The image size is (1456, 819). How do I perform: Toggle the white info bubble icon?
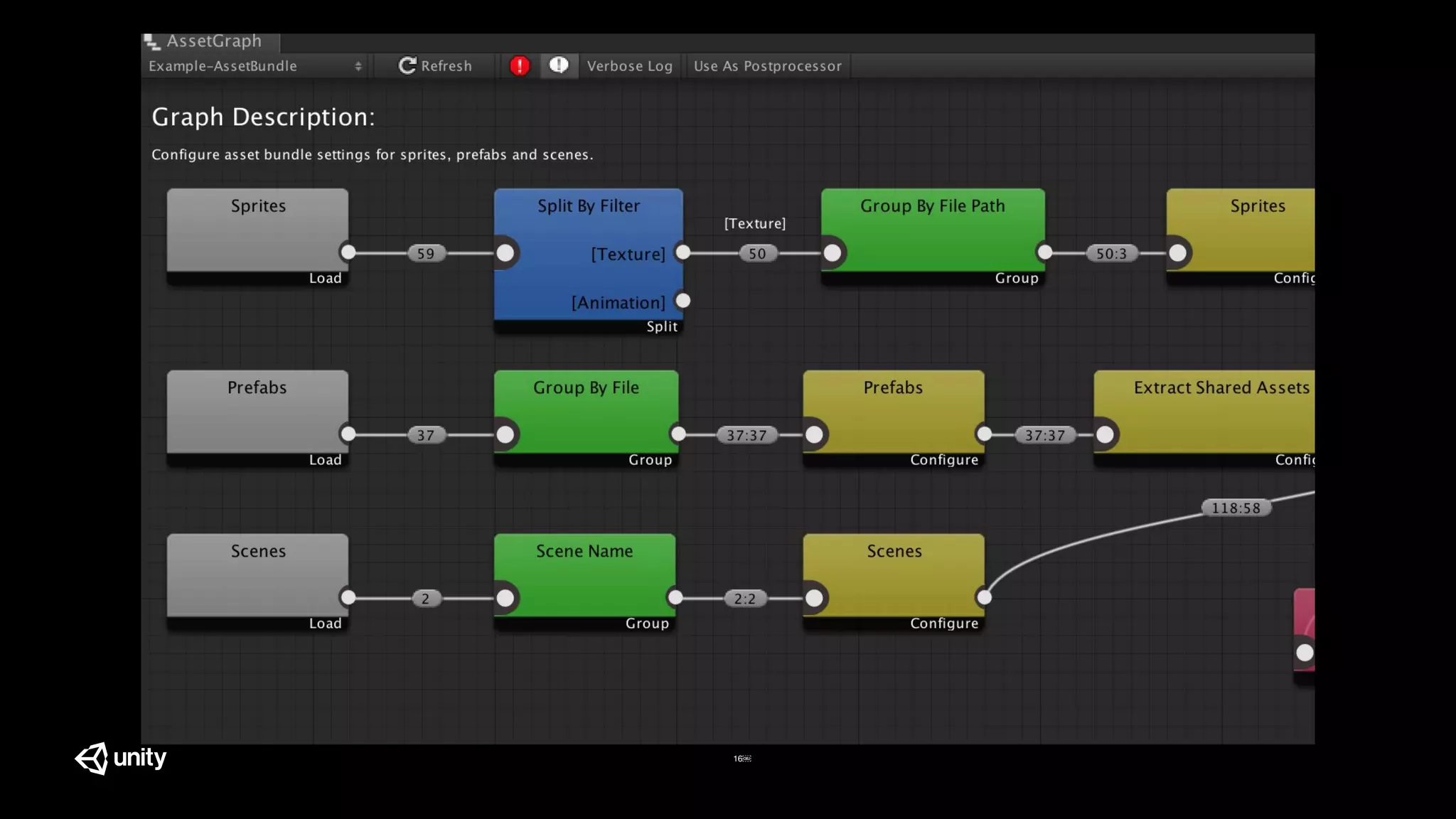559,65
